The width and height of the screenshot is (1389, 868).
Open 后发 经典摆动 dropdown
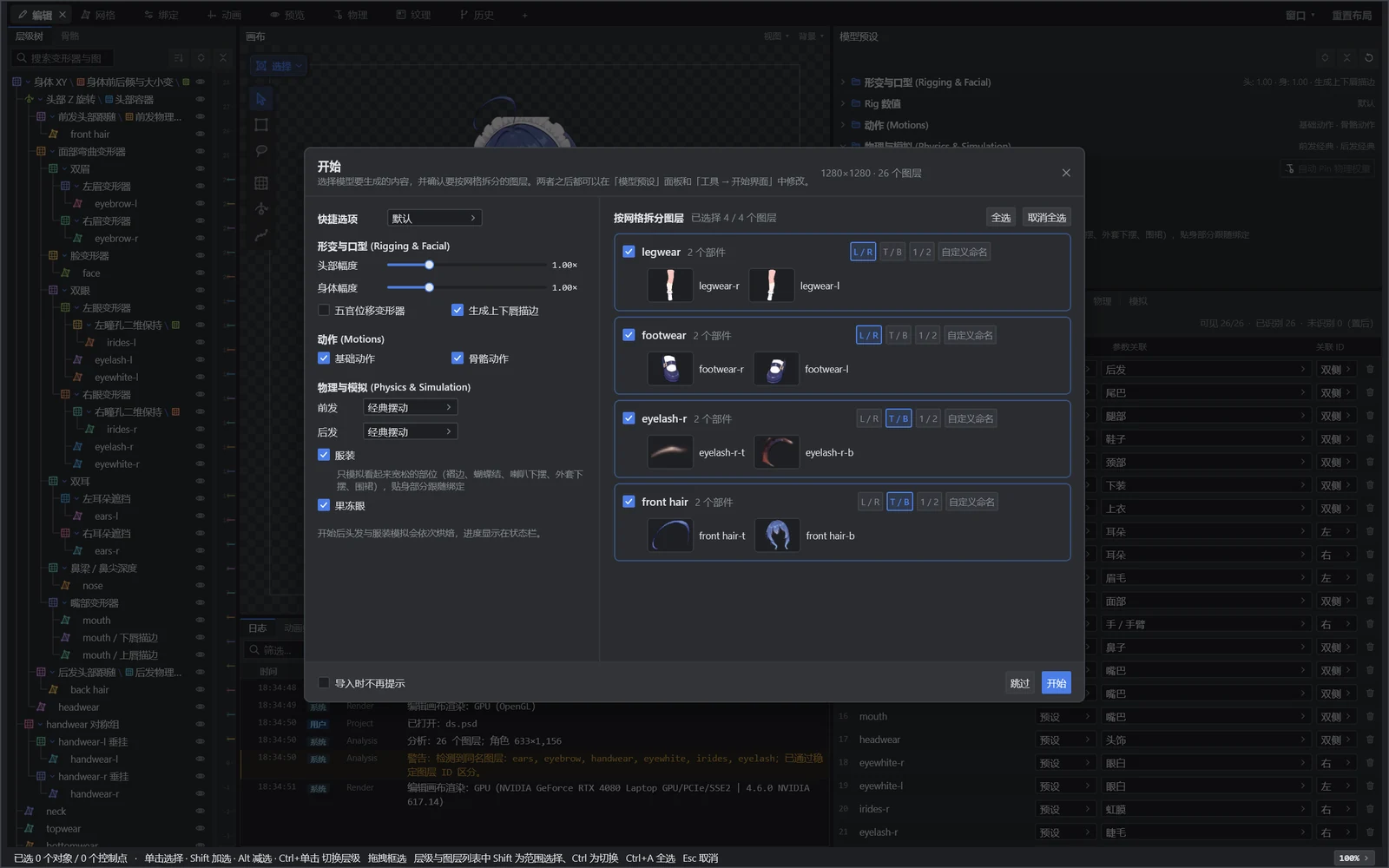[410, 431]
